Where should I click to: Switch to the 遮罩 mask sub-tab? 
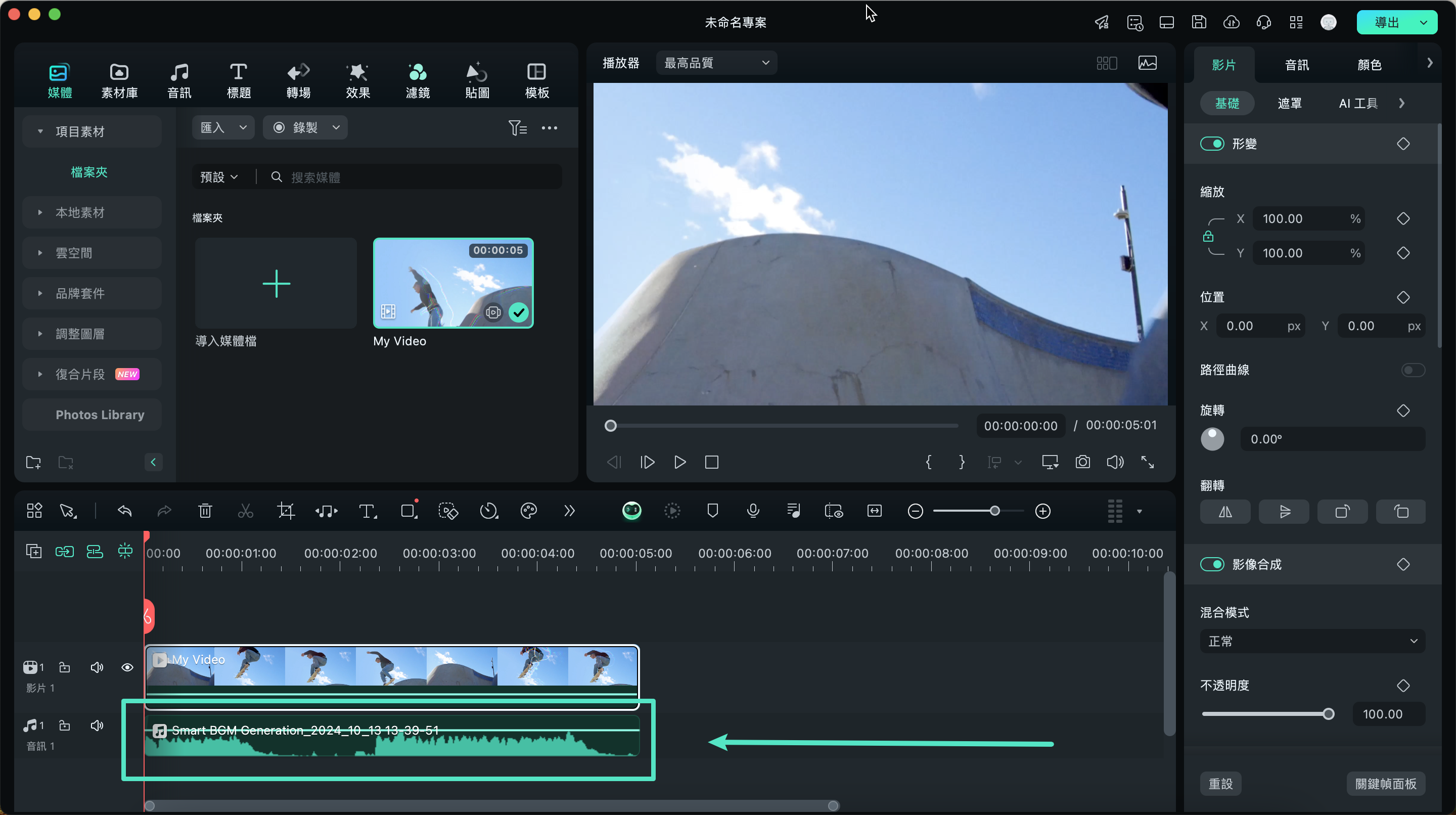pyautogui.click(x=1289, y=104)
